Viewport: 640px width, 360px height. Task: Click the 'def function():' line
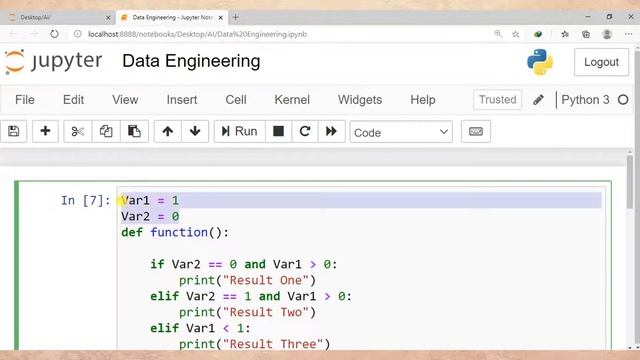tap(176, 232)
